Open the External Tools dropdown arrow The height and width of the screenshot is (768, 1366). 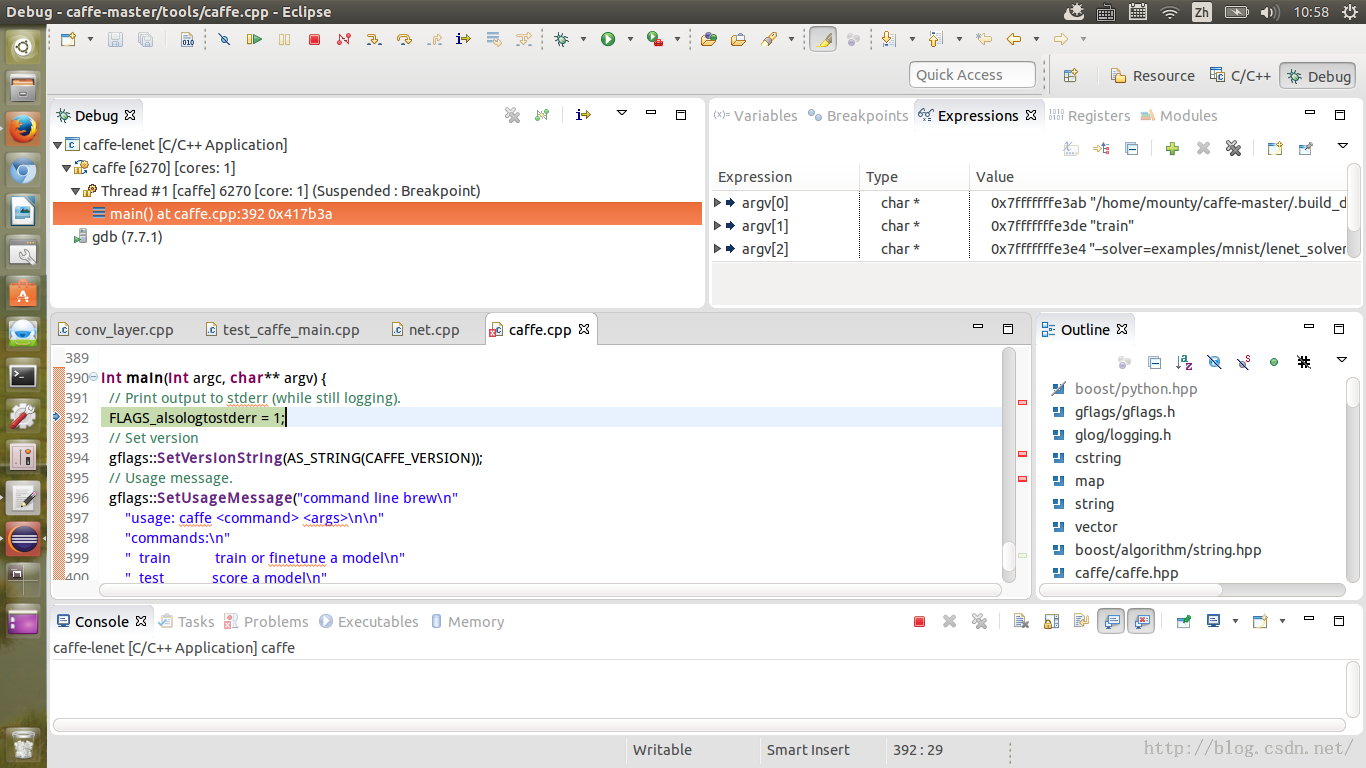pyautogui.click(x=677, y=39)
